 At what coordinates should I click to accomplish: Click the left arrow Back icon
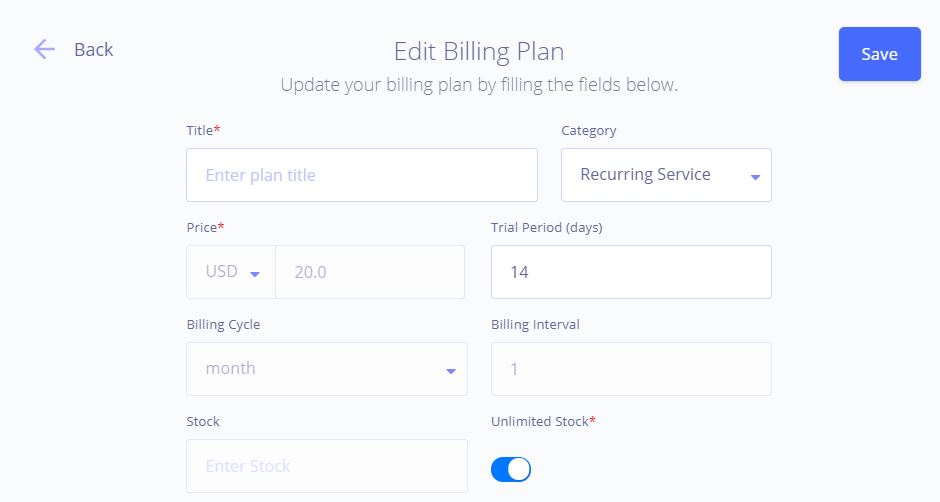pyautogui.click(x=44, y=49)
